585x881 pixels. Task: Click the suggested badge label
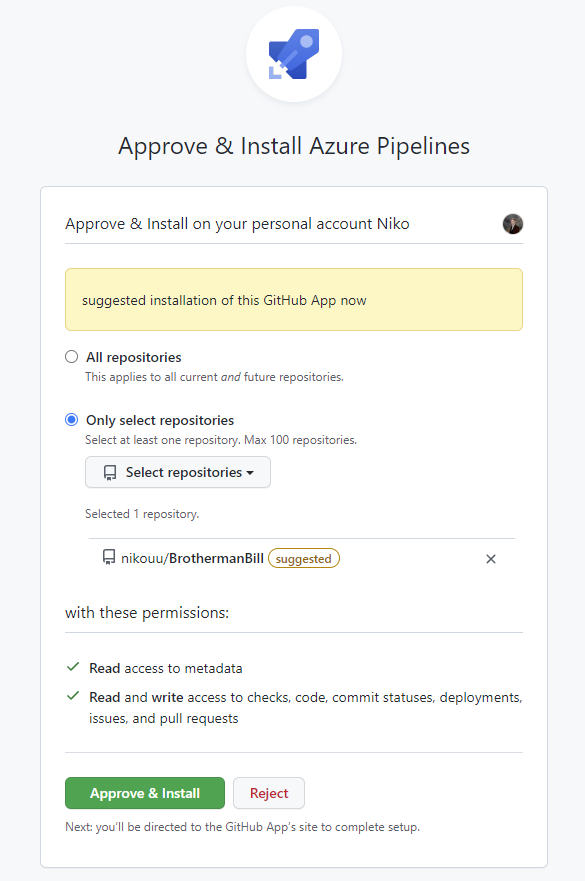[x=304, y=558]
